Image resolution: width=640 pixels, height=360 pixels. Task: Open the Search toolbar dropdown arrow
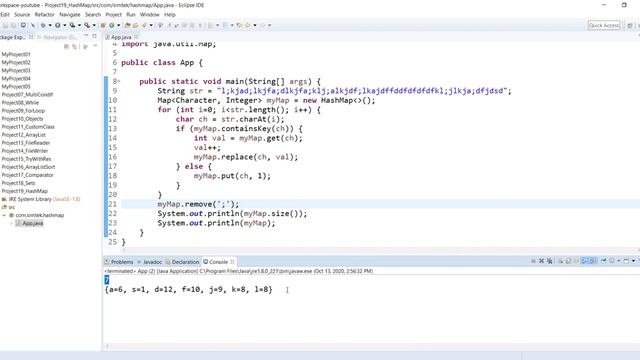(151, 25)
